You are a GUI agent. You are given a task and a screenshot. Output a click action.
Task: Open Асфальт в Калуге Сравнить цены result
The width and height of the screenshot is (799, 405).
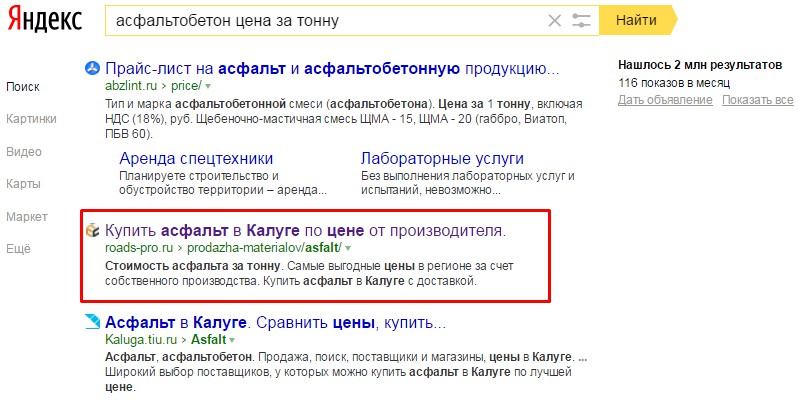(x=276, y=322)
